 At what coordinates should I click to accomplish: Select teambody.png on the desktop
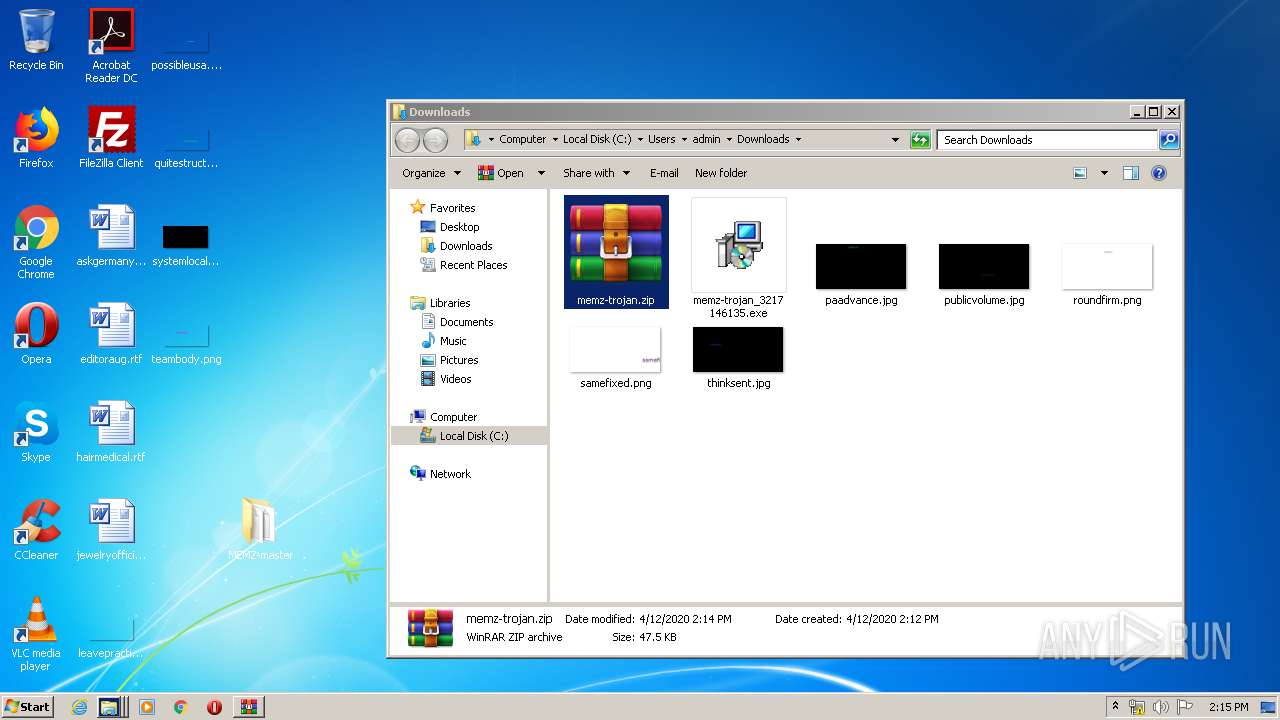click(x=186, y=340)
